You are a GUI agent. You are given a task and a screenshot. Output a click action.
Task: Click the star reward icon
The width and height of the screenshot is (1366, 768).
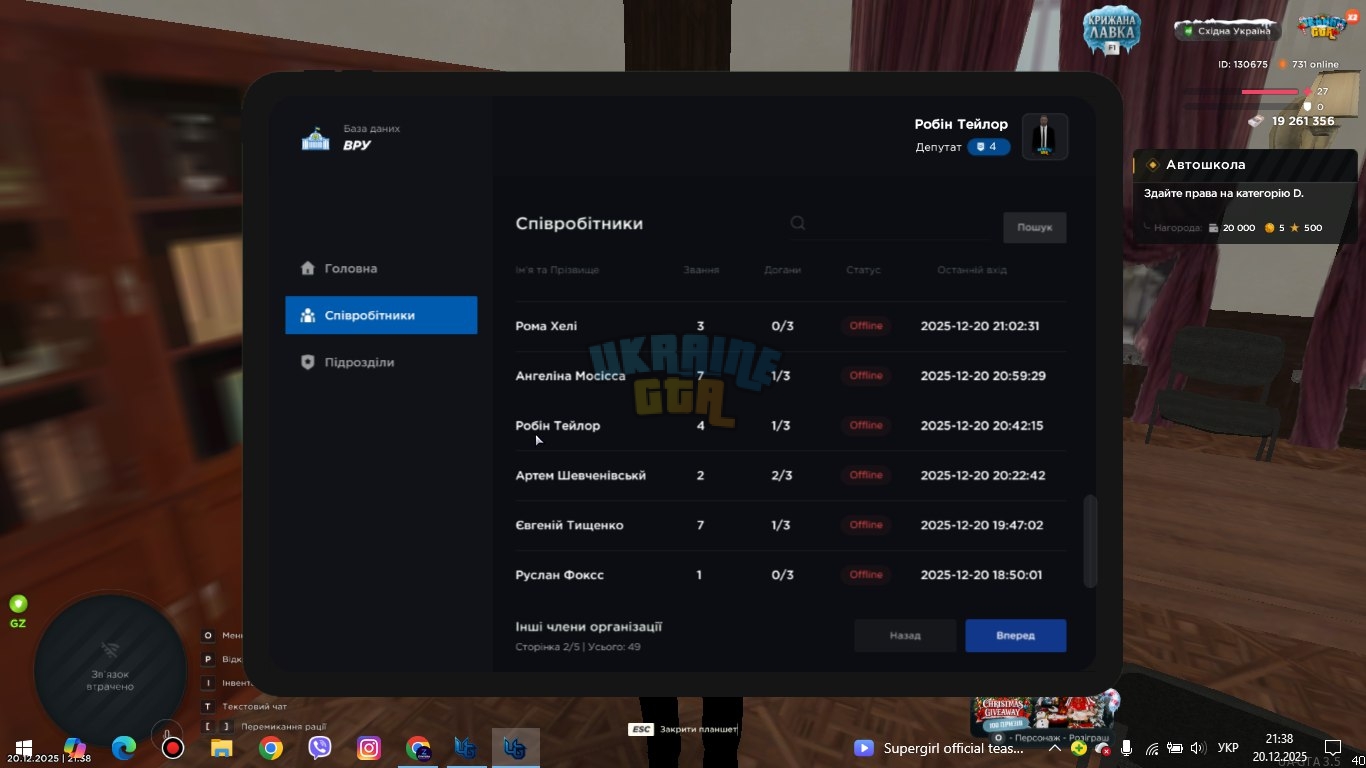(1294, 228)
